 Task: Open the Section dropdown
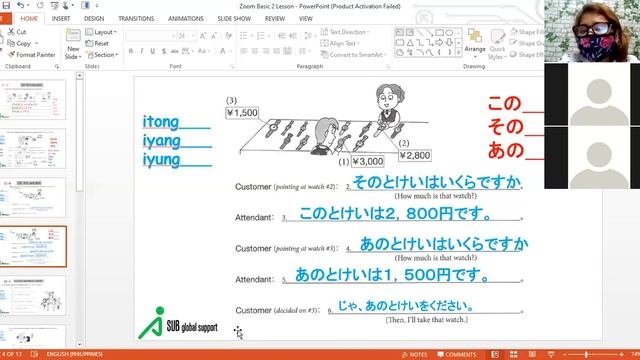102,55
